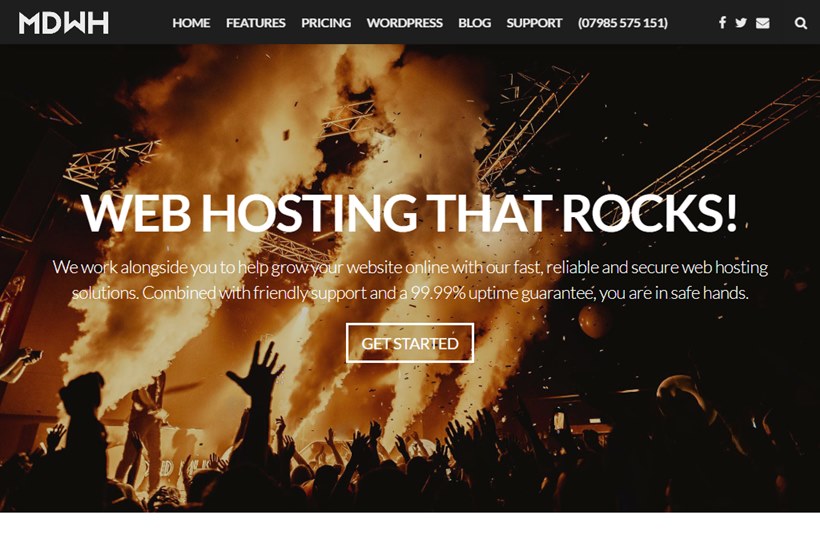820x548 pixels.
Task: Click the raised hand silhouette in crowd
Action: (257, 371)
